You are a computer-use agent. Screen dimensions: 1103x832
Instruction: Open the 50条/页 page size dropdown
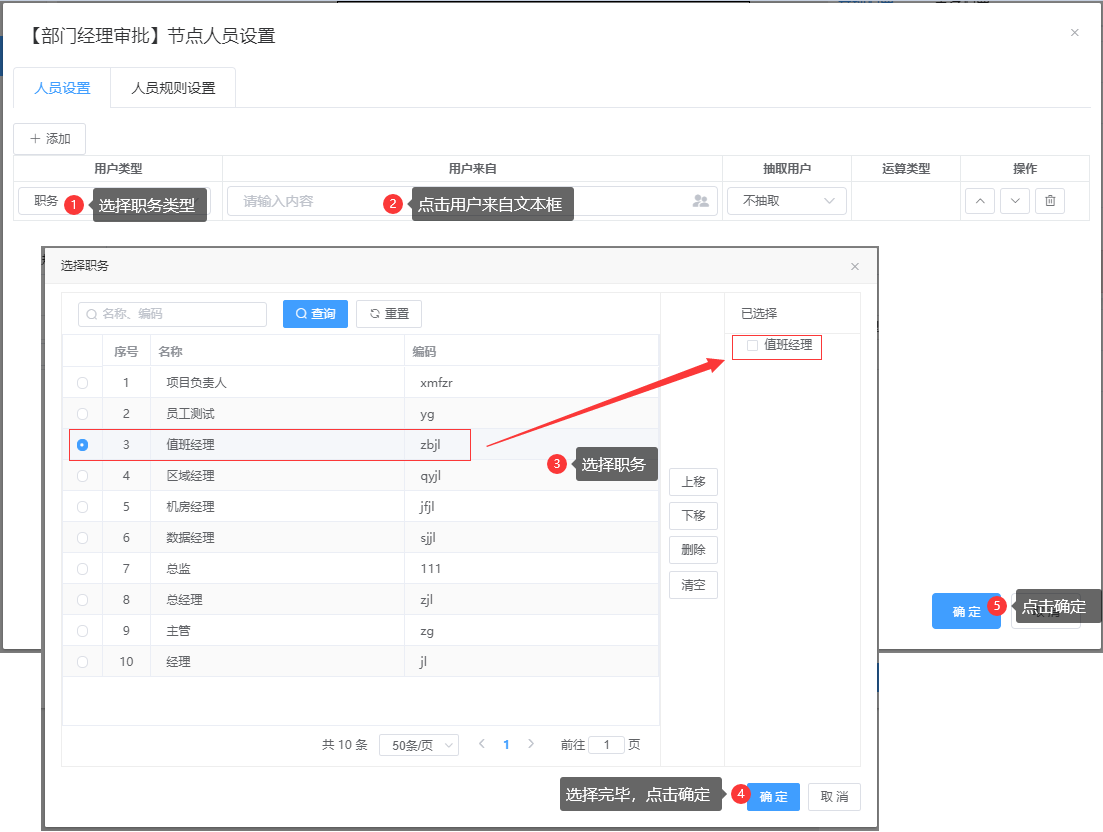pyautogui.click(x=419, y=745)
